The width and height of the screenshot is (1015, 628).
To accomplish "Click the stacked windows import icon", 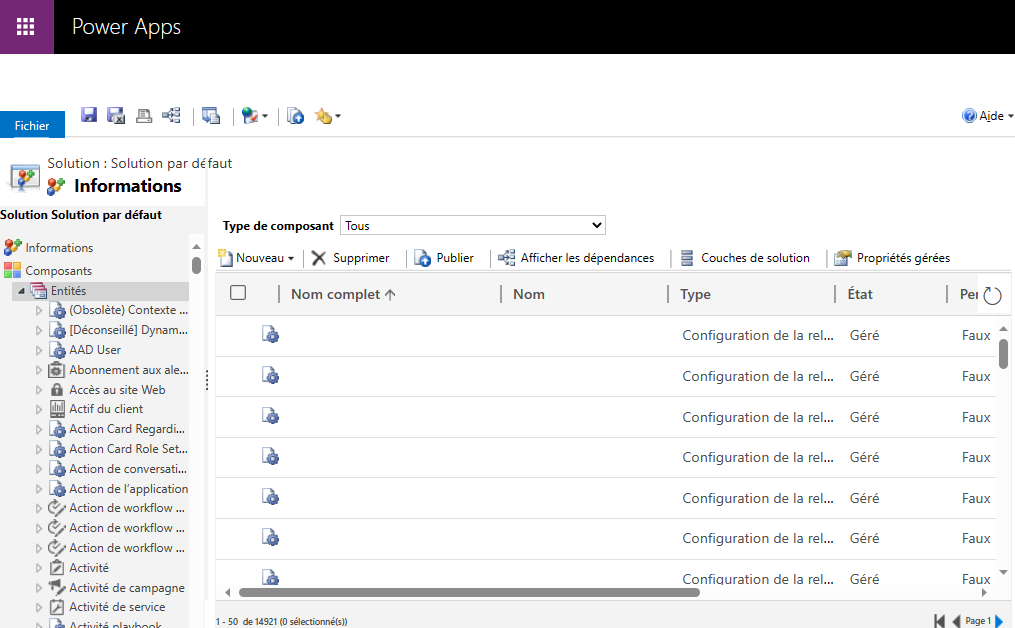I will coord(211,116).
